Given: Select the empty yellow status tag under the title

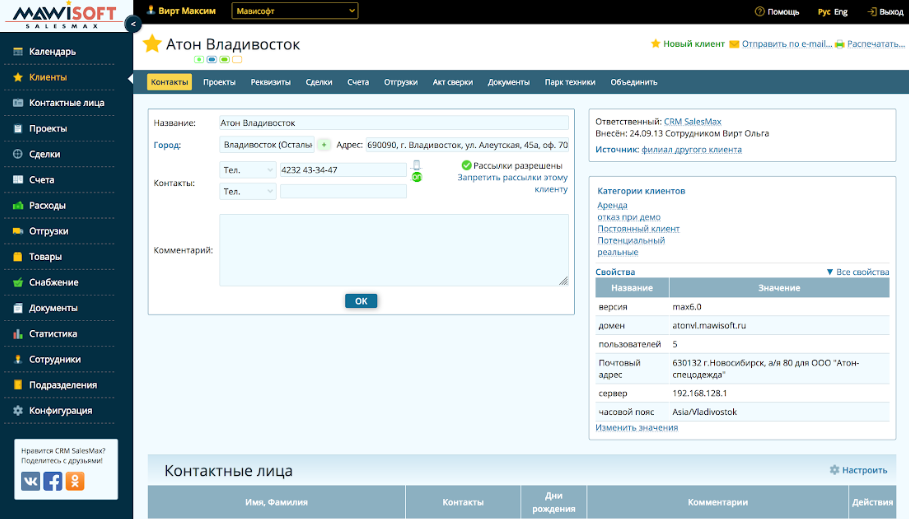Looking at the screenshot, I should 237,59.
